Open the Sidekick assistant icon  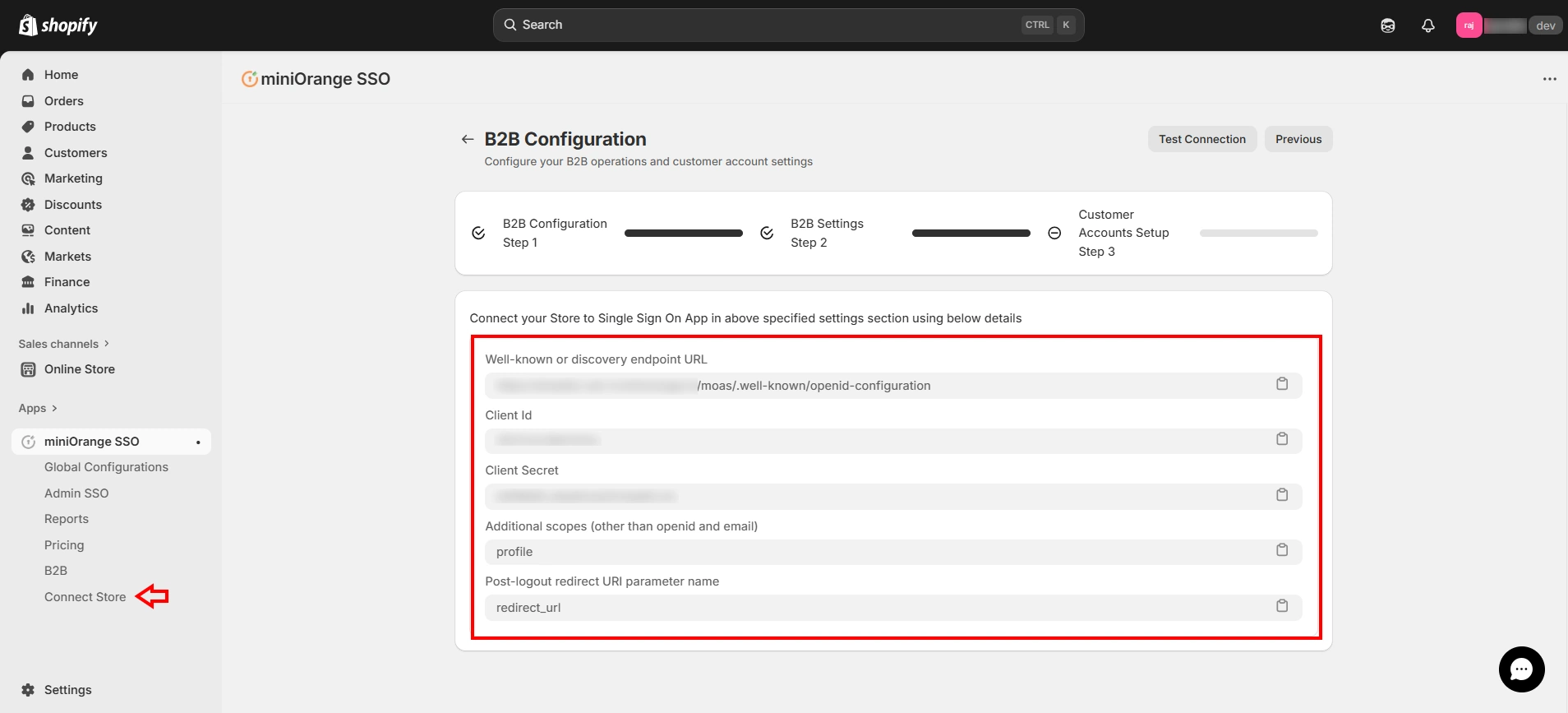pos(1388,25)
